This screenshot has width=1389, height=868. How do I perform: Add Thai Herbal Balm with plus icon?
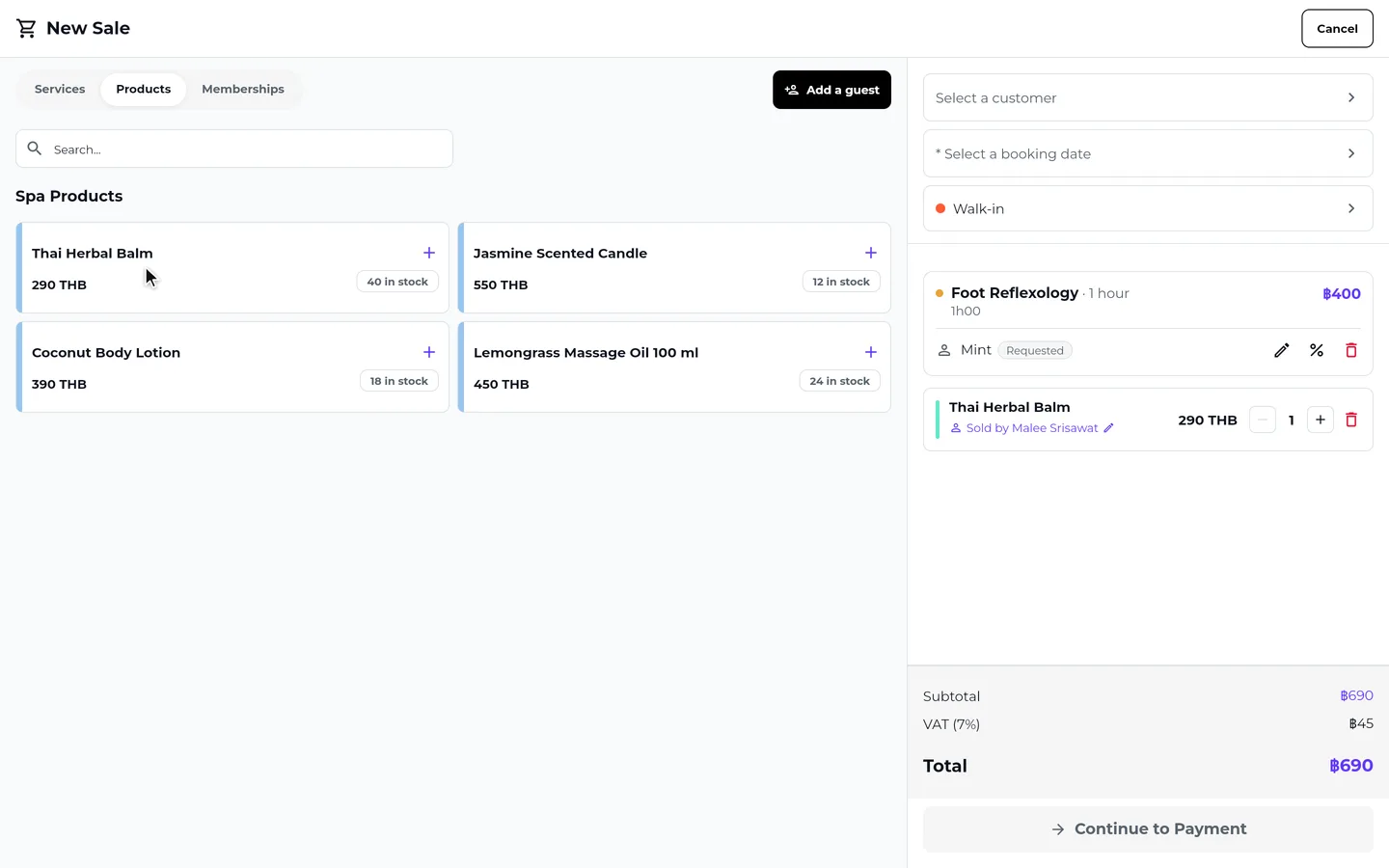point(429,253)
